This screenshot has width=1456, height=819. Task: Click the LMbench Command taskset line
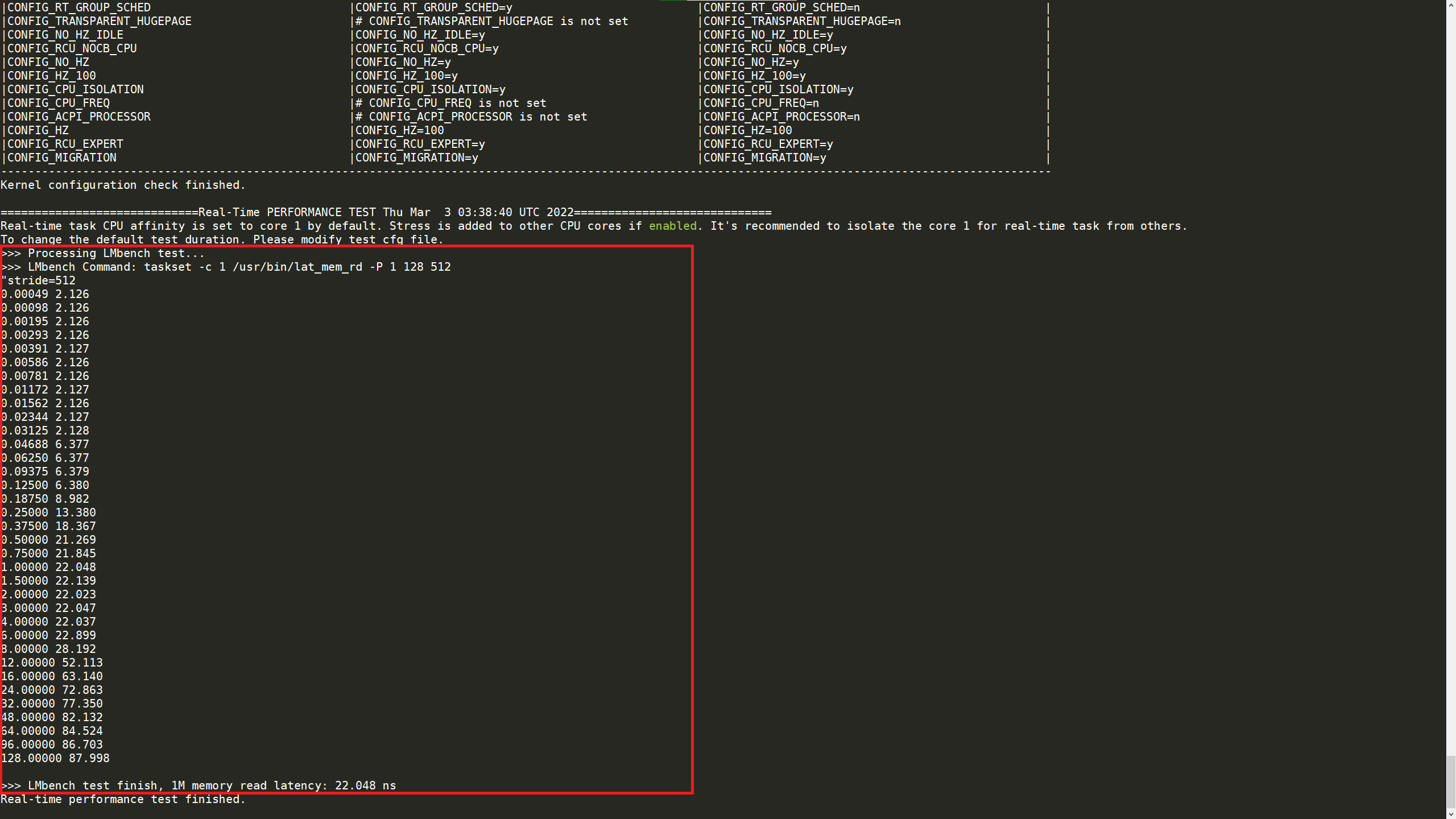[226, 267]
